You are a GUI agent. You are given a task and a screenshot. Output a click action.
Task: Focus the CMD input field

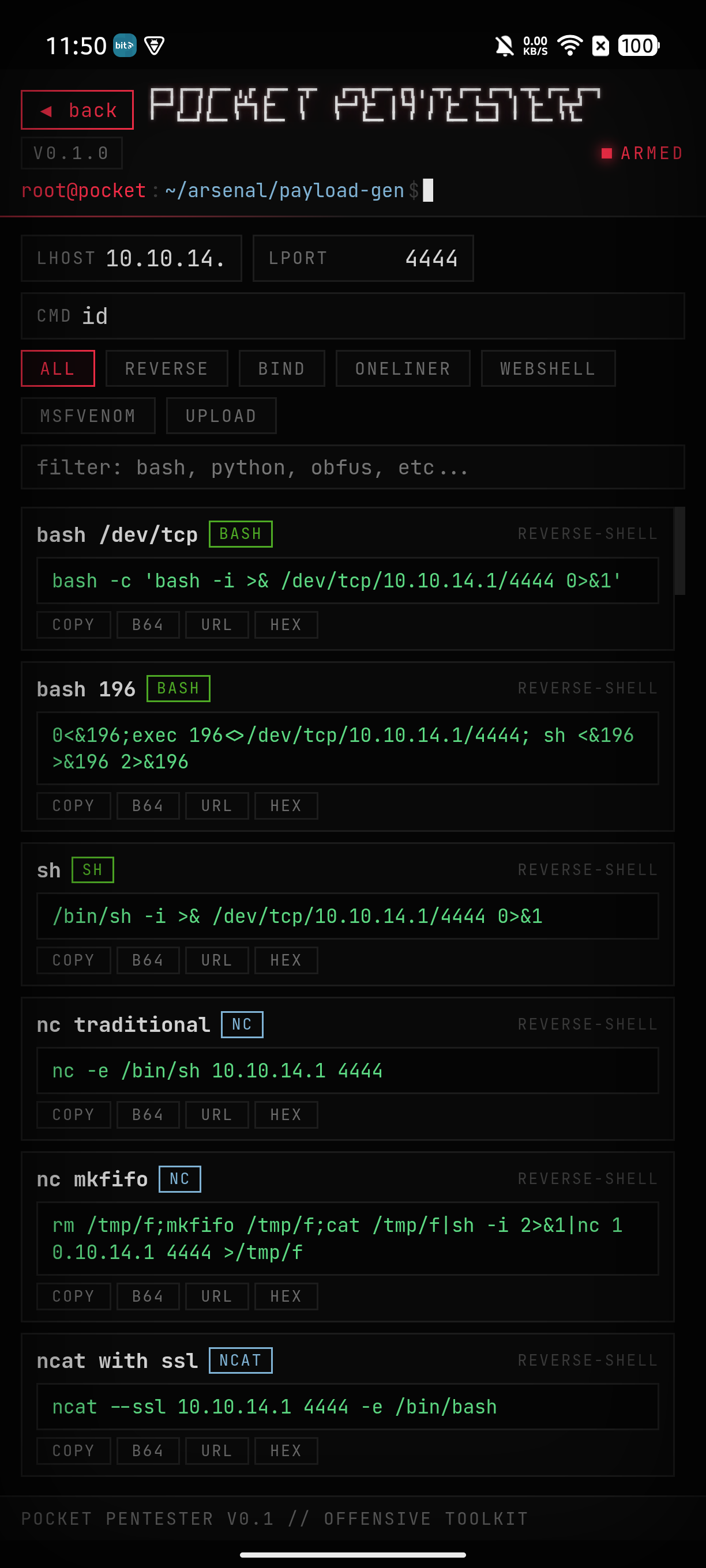pyautogui.click(x=352, y=316)
